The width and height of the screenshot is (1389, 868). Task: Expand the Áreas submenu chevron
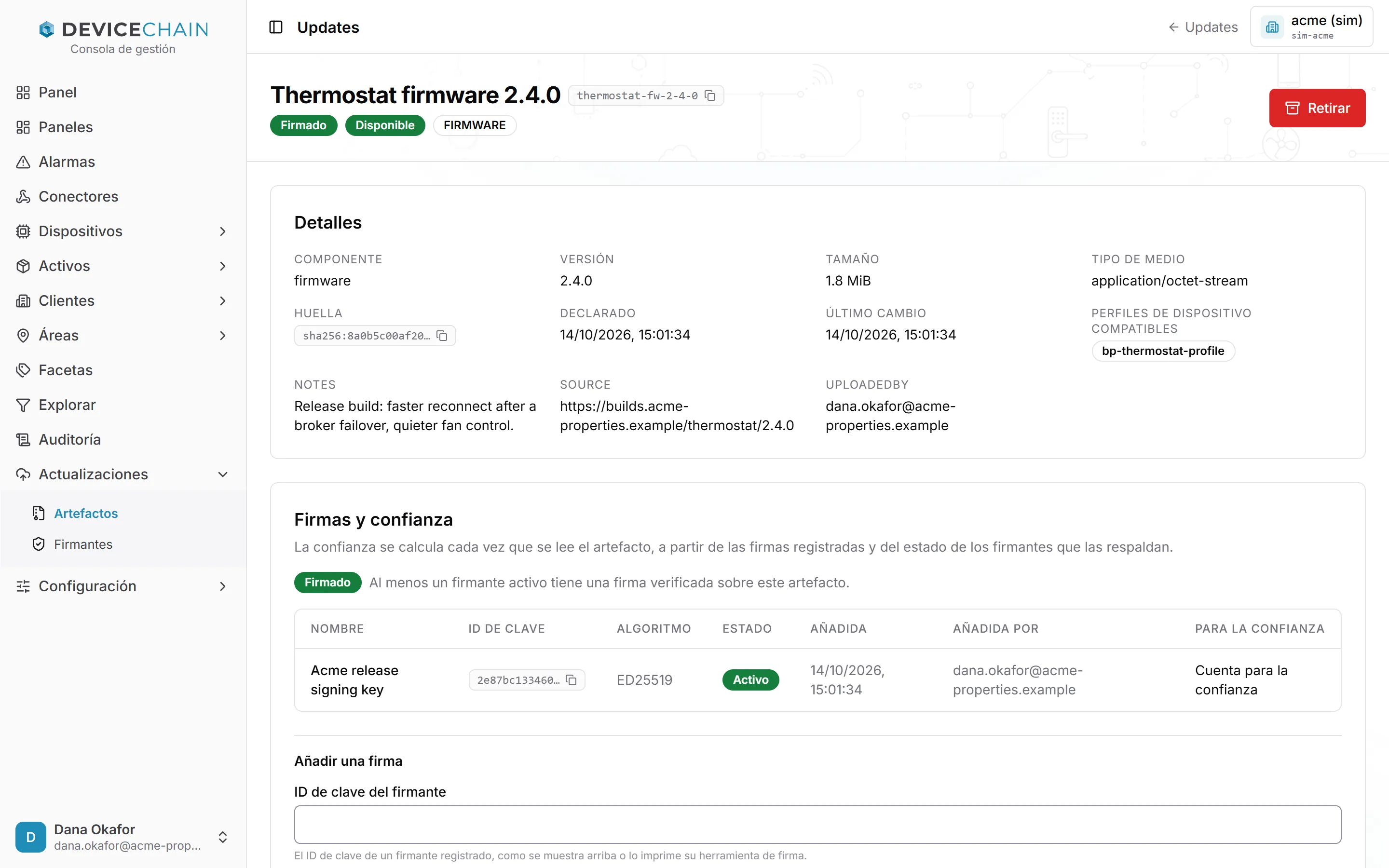click(223, 335)
